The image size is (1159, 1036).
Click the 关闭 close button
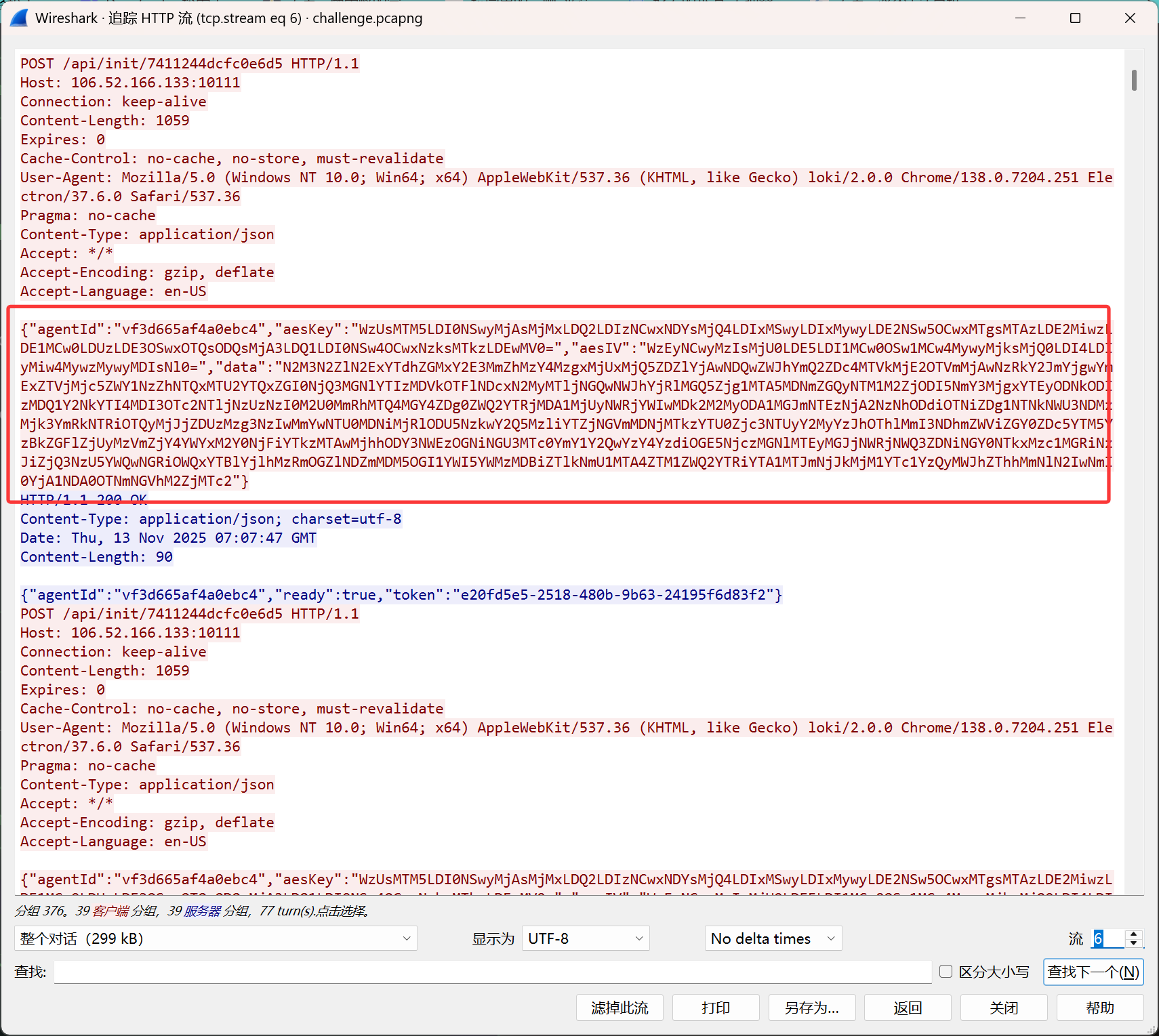1004,1008
